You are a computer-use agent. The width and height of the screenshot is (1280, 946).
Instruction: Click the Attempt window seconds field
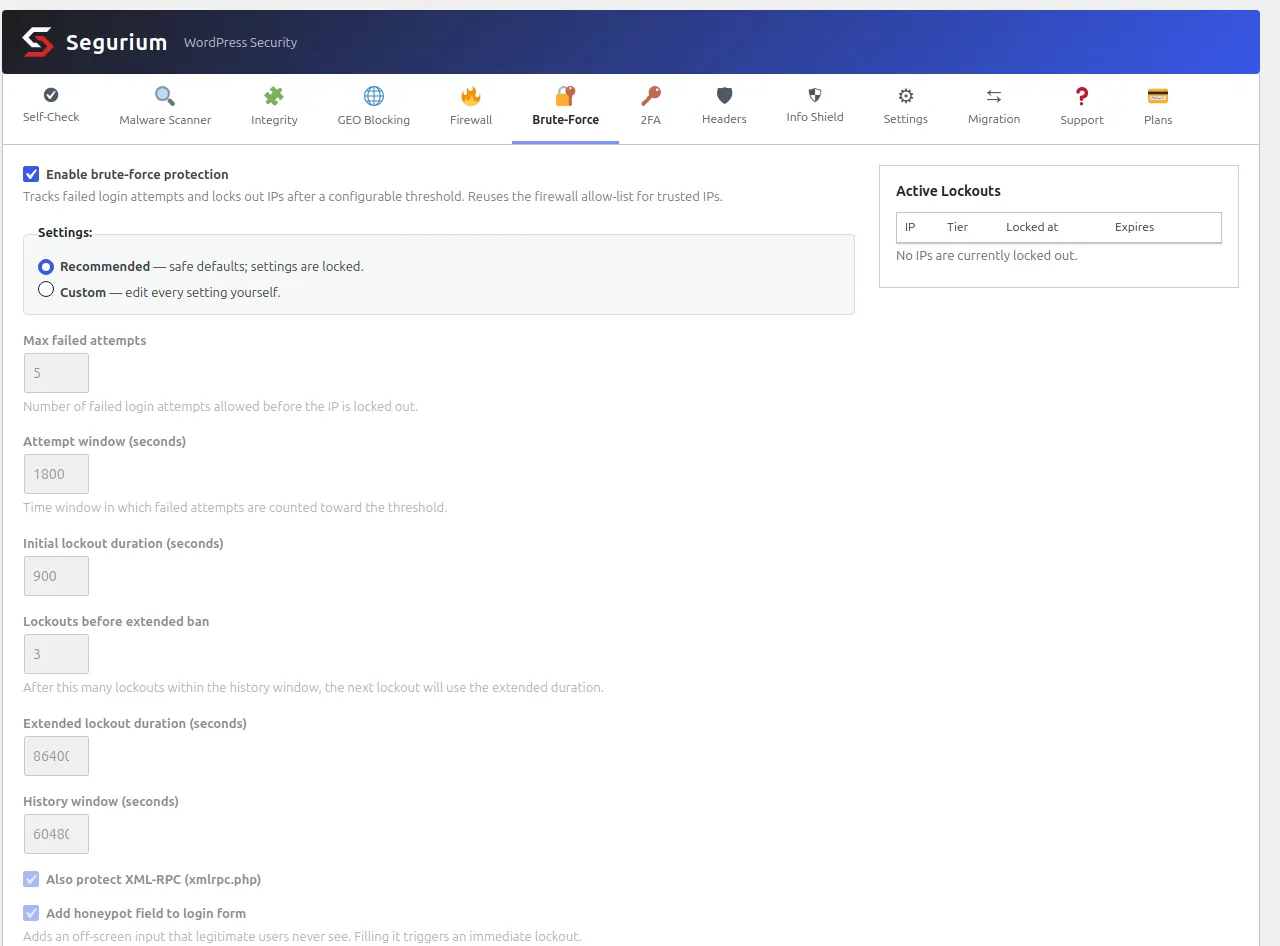click(56, 474)
